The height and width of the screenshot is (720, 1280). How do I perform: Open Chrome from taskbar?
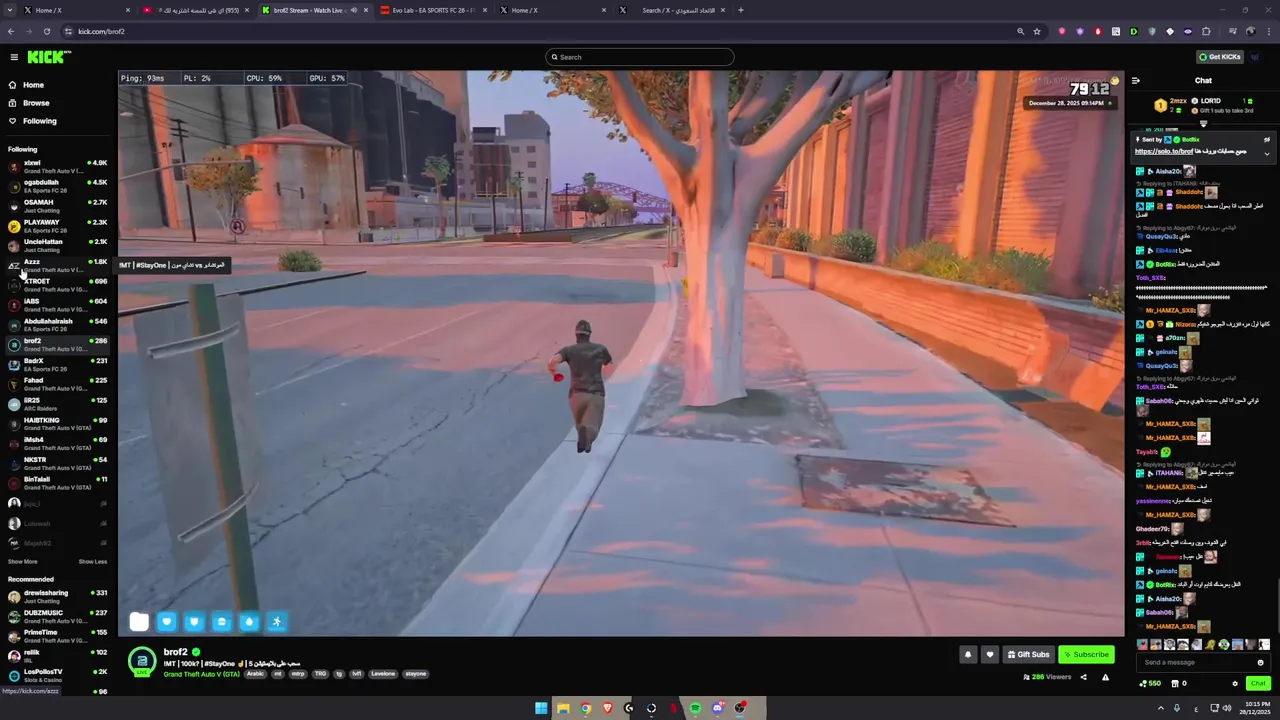(585, 708)
